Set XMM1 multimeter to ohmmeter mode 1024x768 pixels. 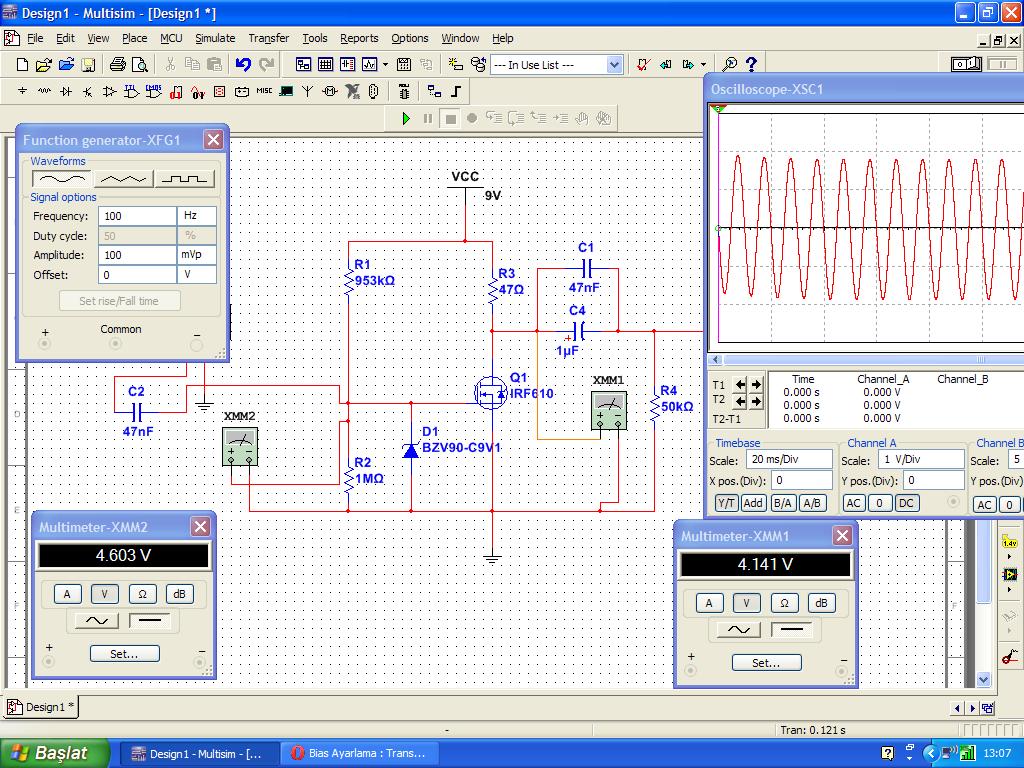tap(784, 602)
